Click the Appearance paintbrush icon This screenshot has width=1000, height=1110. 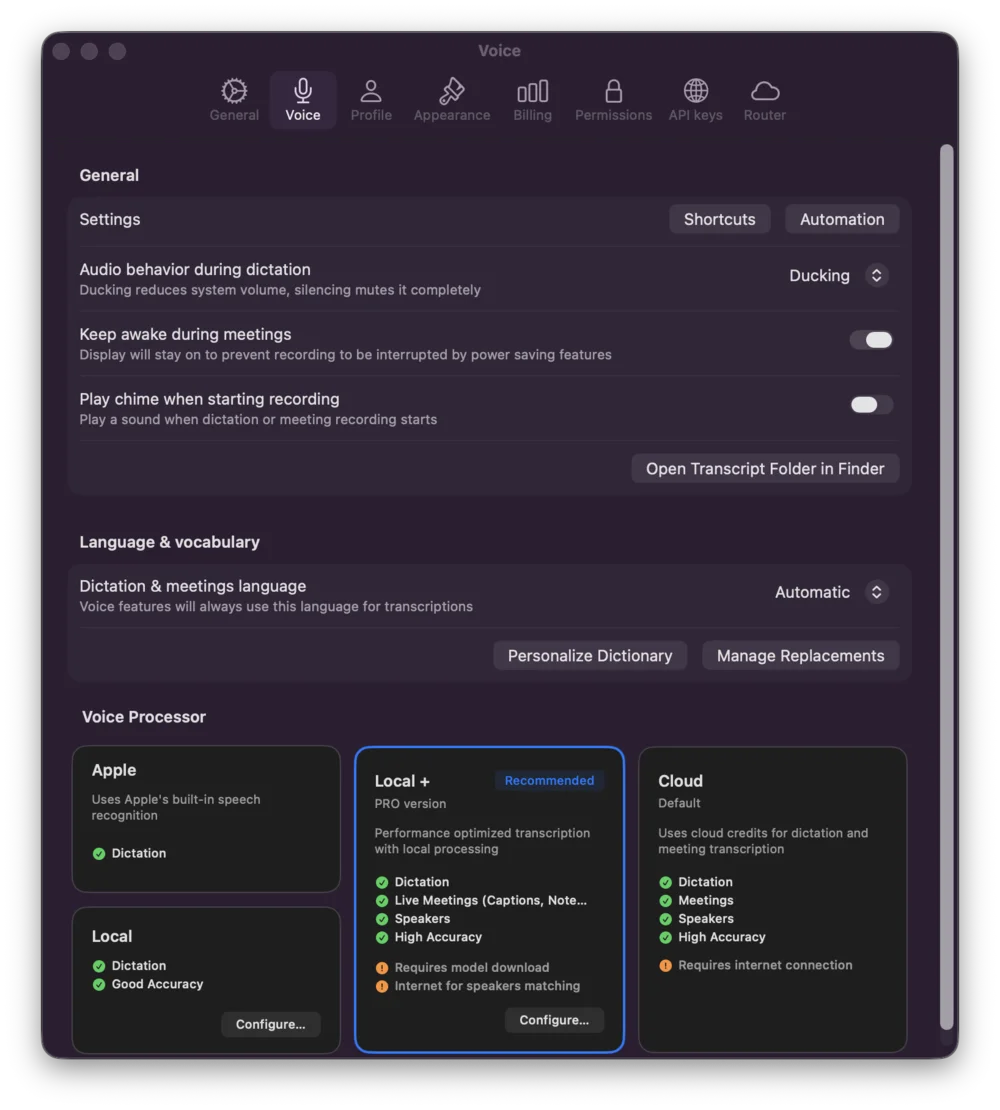click(451, 90)
